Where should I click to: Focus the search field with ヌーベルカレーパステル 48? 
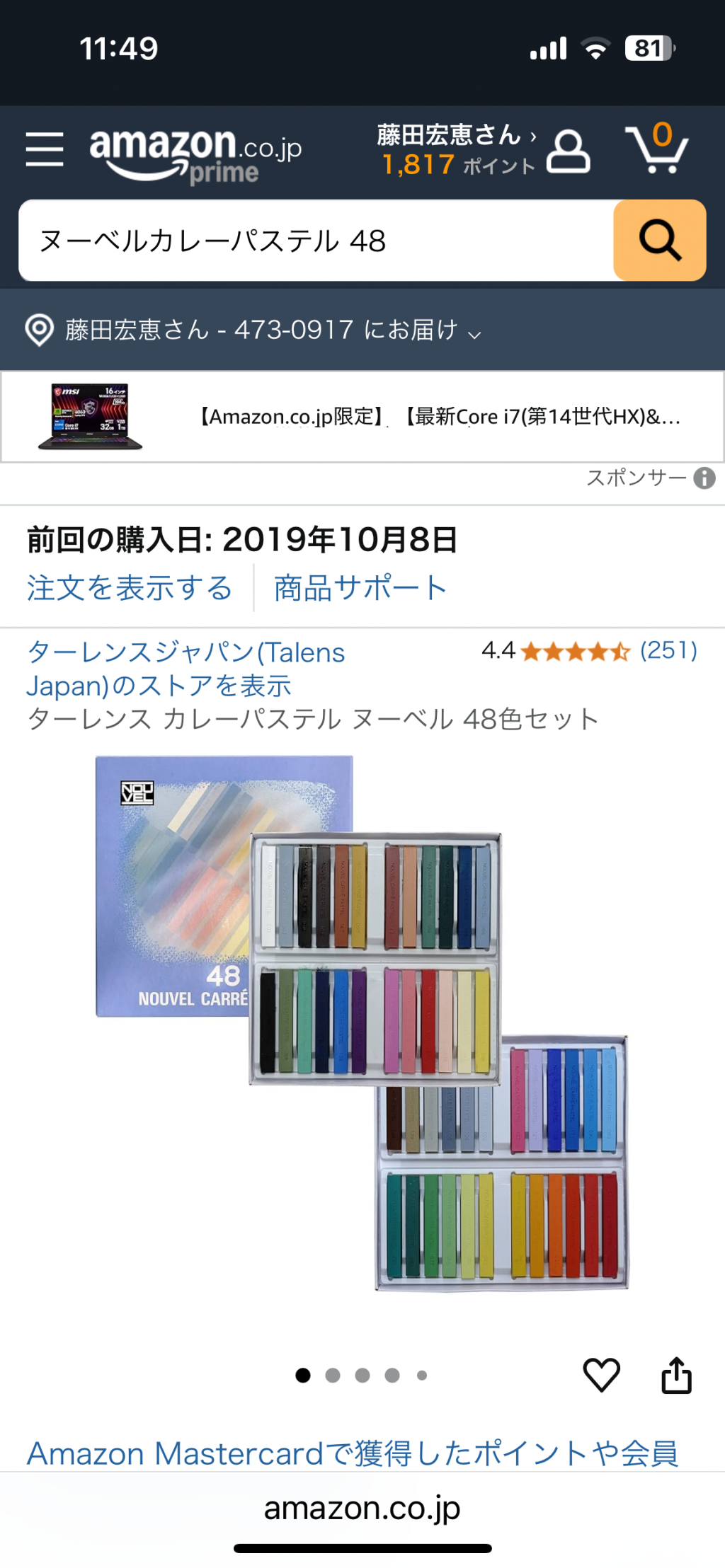(316, 241)
